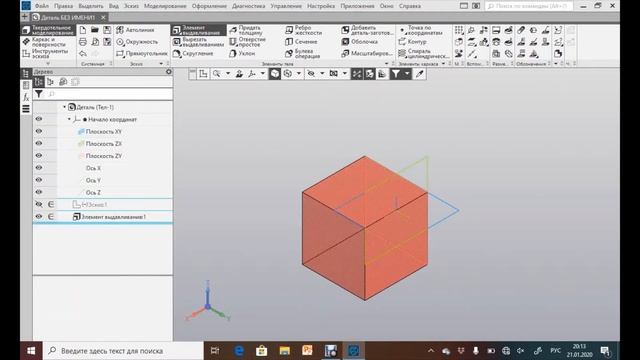This screenshot has height=360, width=640.
Task: Switch to Твердотельное моделирование toolset
Action: (48, 30)
